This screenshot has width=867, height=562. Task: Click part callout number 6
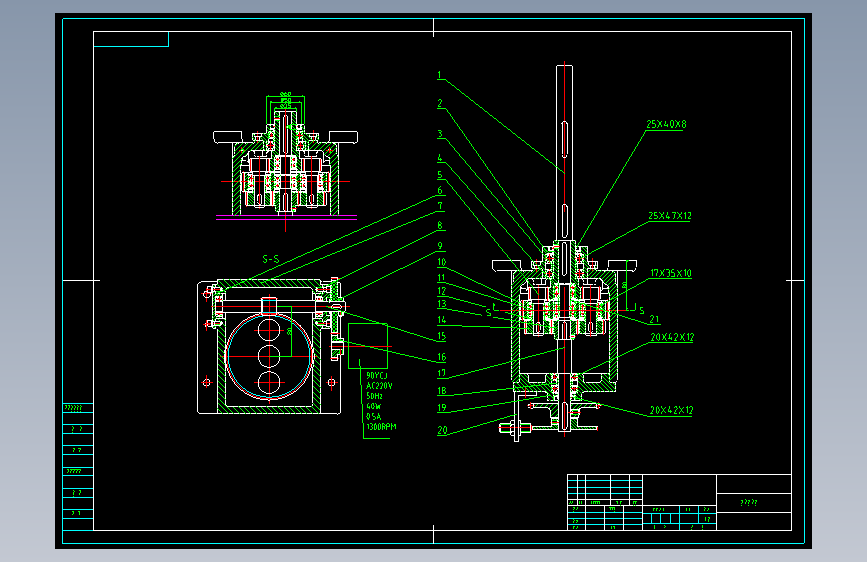point(440,190)
